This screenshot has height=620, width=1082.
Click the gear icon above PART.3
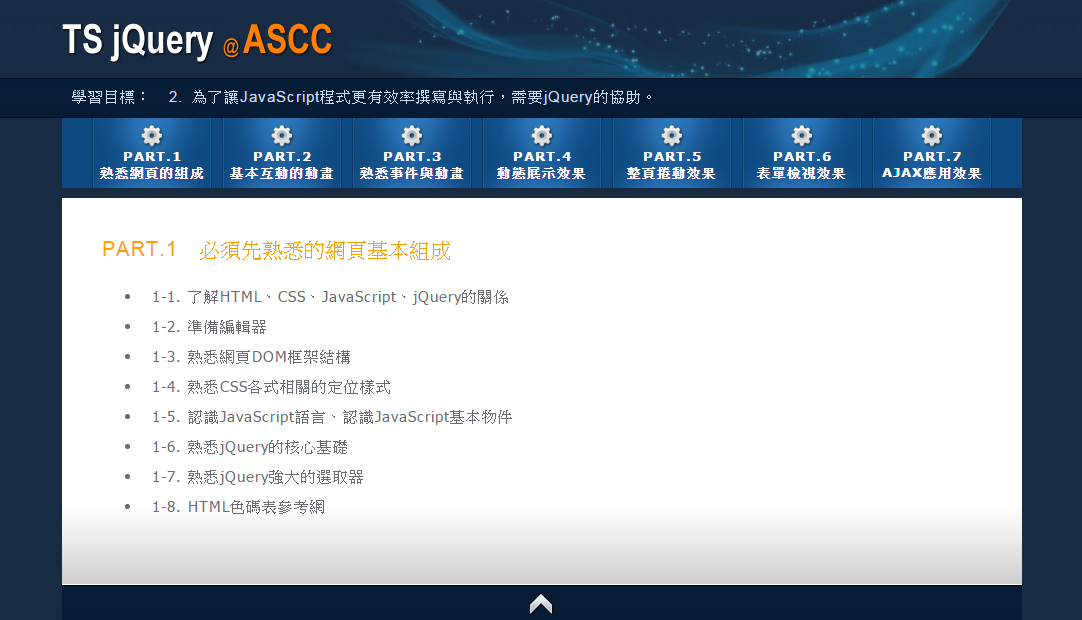click(x=412, y=135)
